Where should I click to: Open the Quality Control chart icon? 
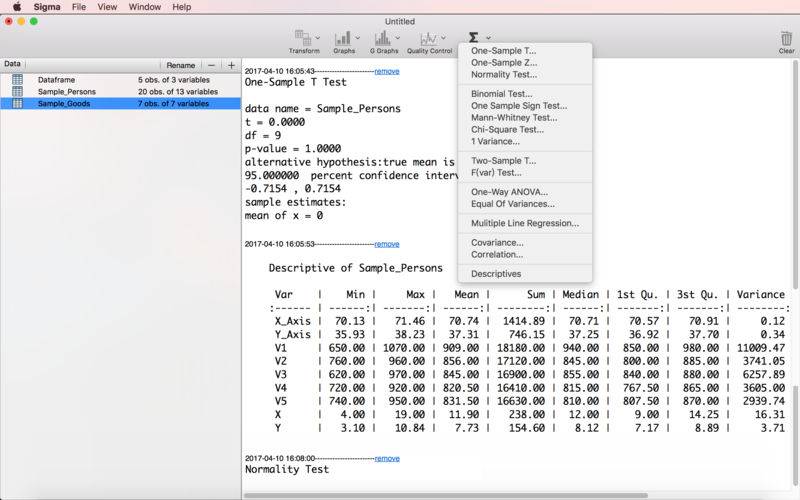(428, 39)
